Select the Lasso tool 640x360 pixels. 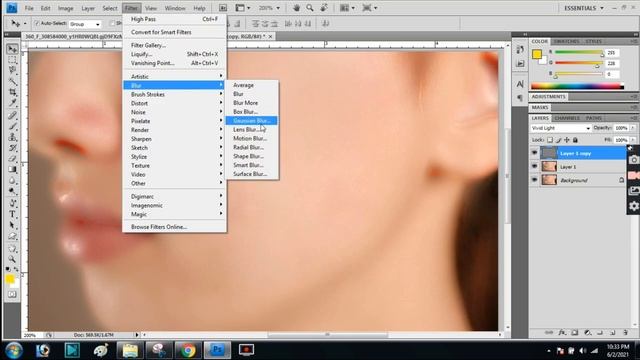tap(12, 71)
